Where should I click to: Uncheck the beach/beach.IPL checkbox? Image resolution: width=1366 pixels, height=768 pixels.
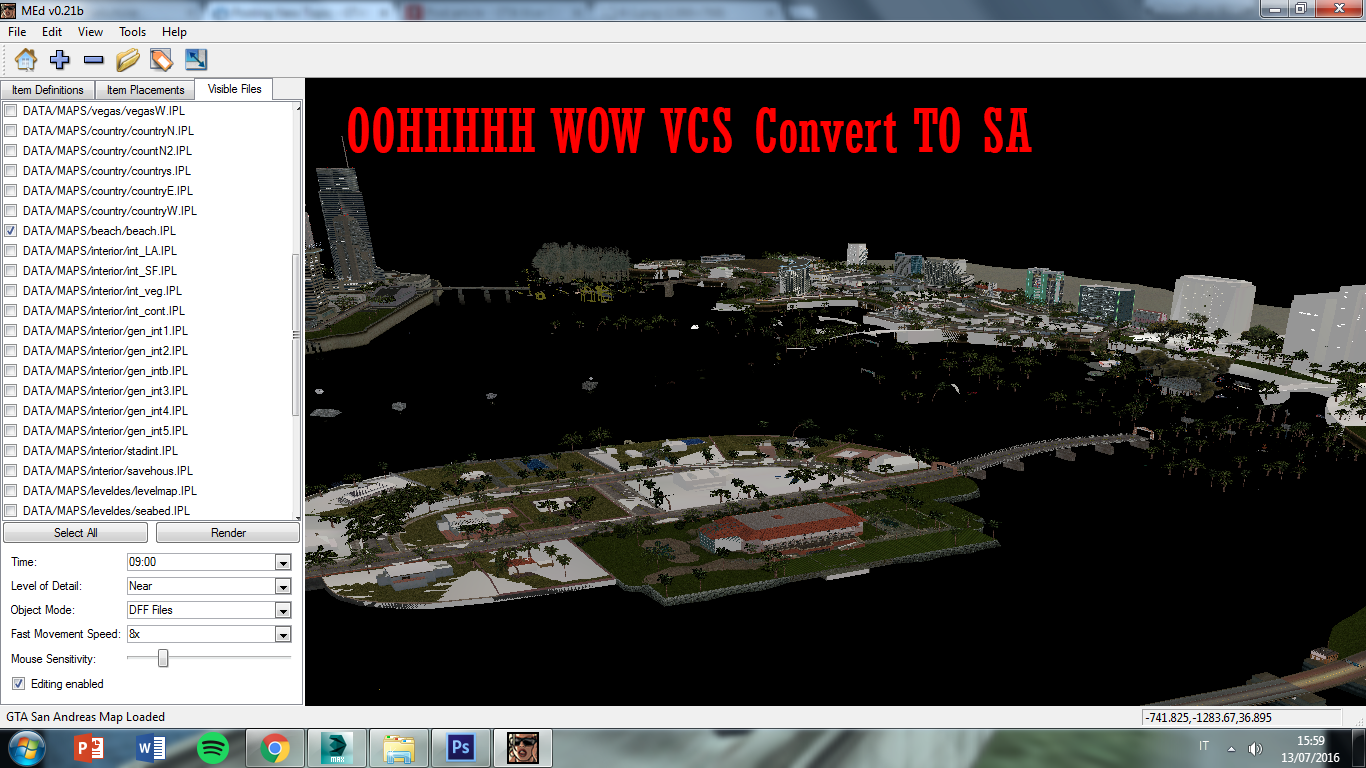11,231
